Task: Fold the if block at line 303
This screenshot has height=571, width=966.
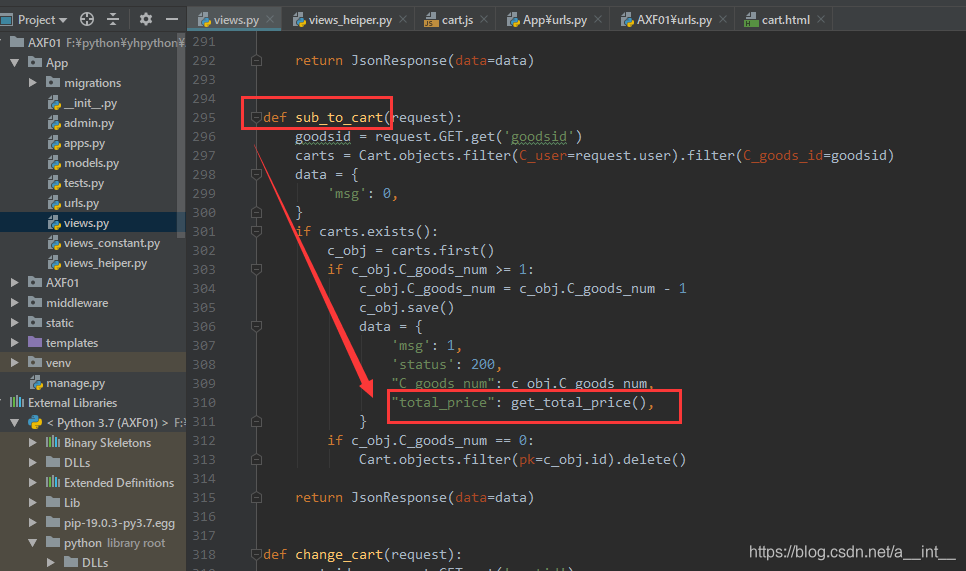Action: coord(256,269)
